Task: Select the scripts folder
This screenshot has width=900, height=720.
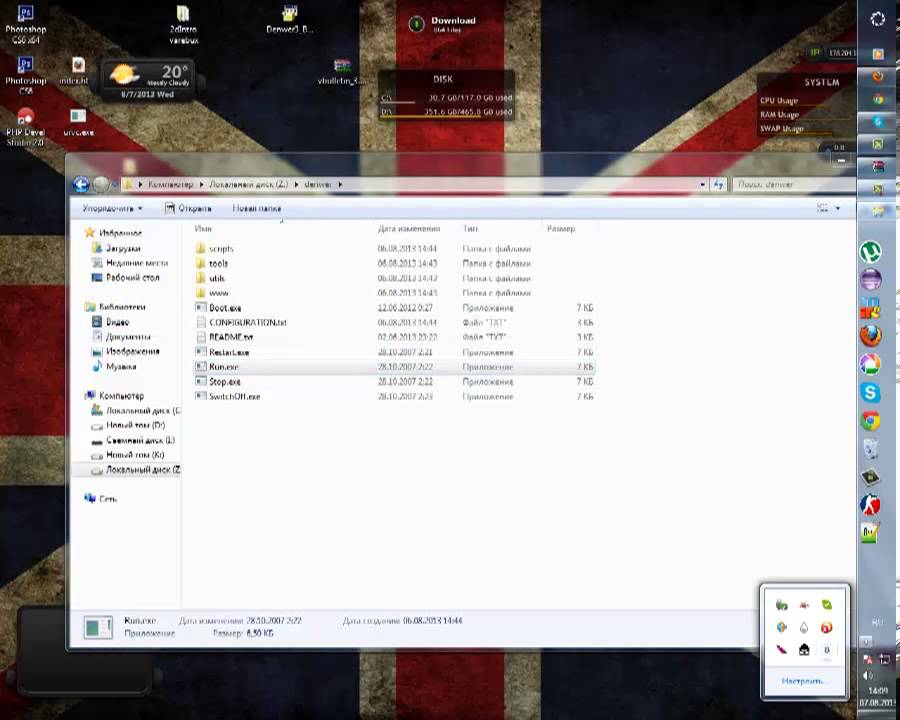Action: 394,249
